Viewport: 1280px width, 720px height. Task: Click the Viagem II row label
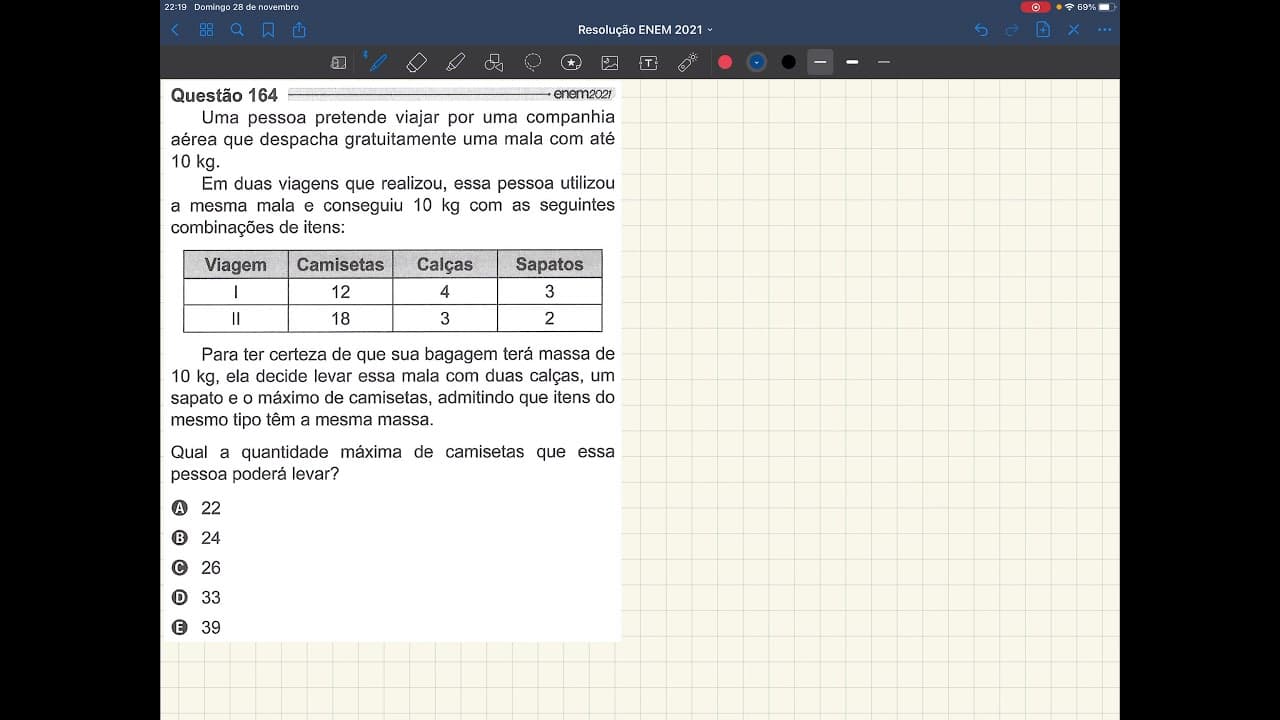coord(235,319)
